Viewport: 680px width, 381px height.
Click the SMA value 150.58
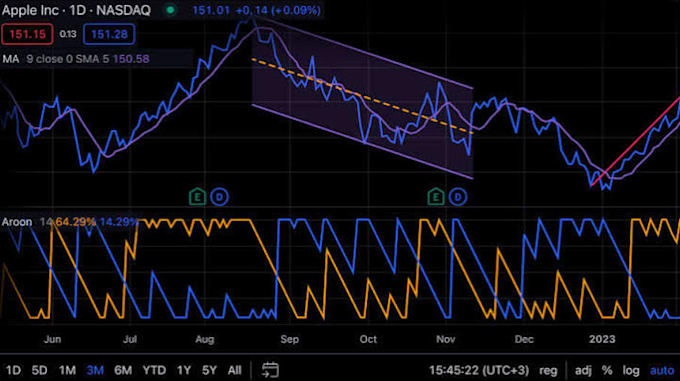(x=131, y=59)
